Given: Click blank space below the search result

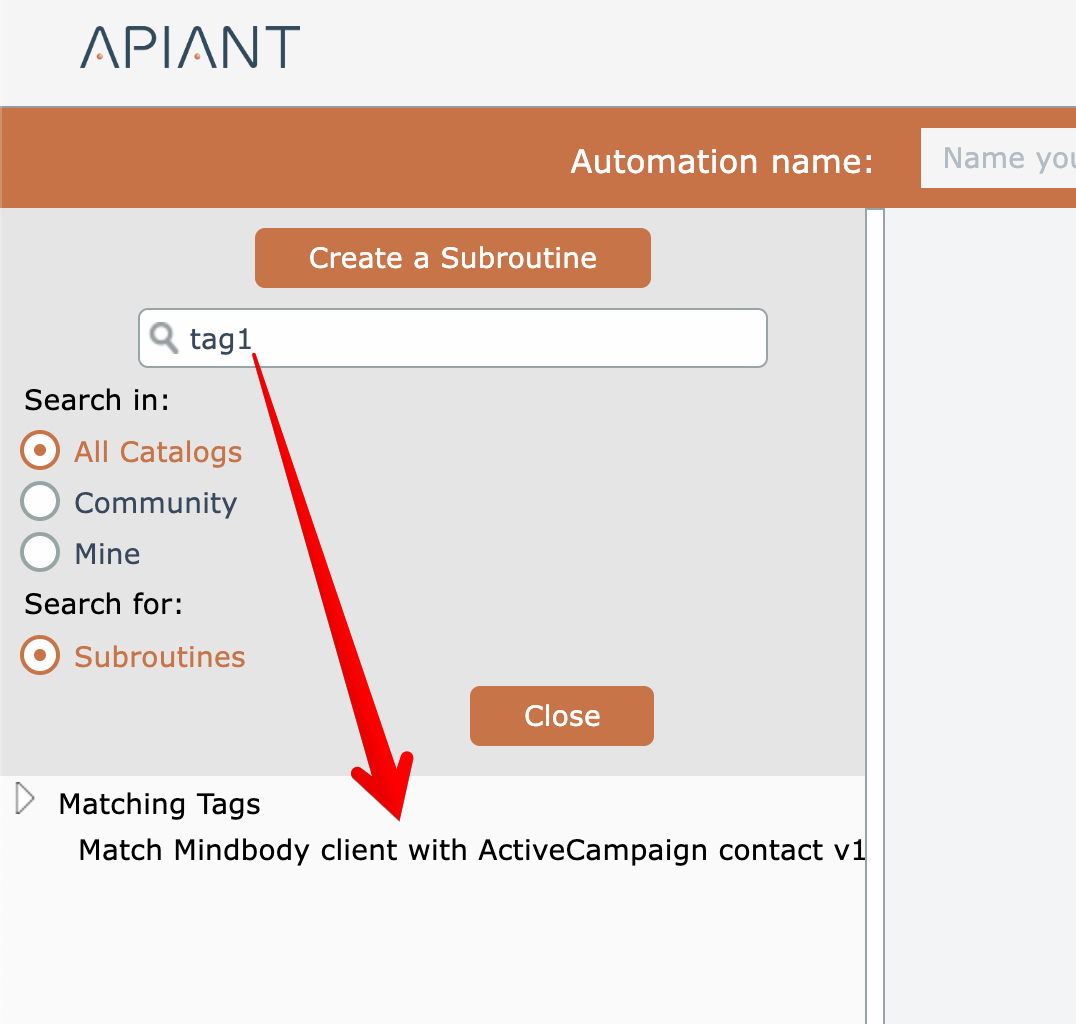Looking at the screenshot, I should coord(430,950).
